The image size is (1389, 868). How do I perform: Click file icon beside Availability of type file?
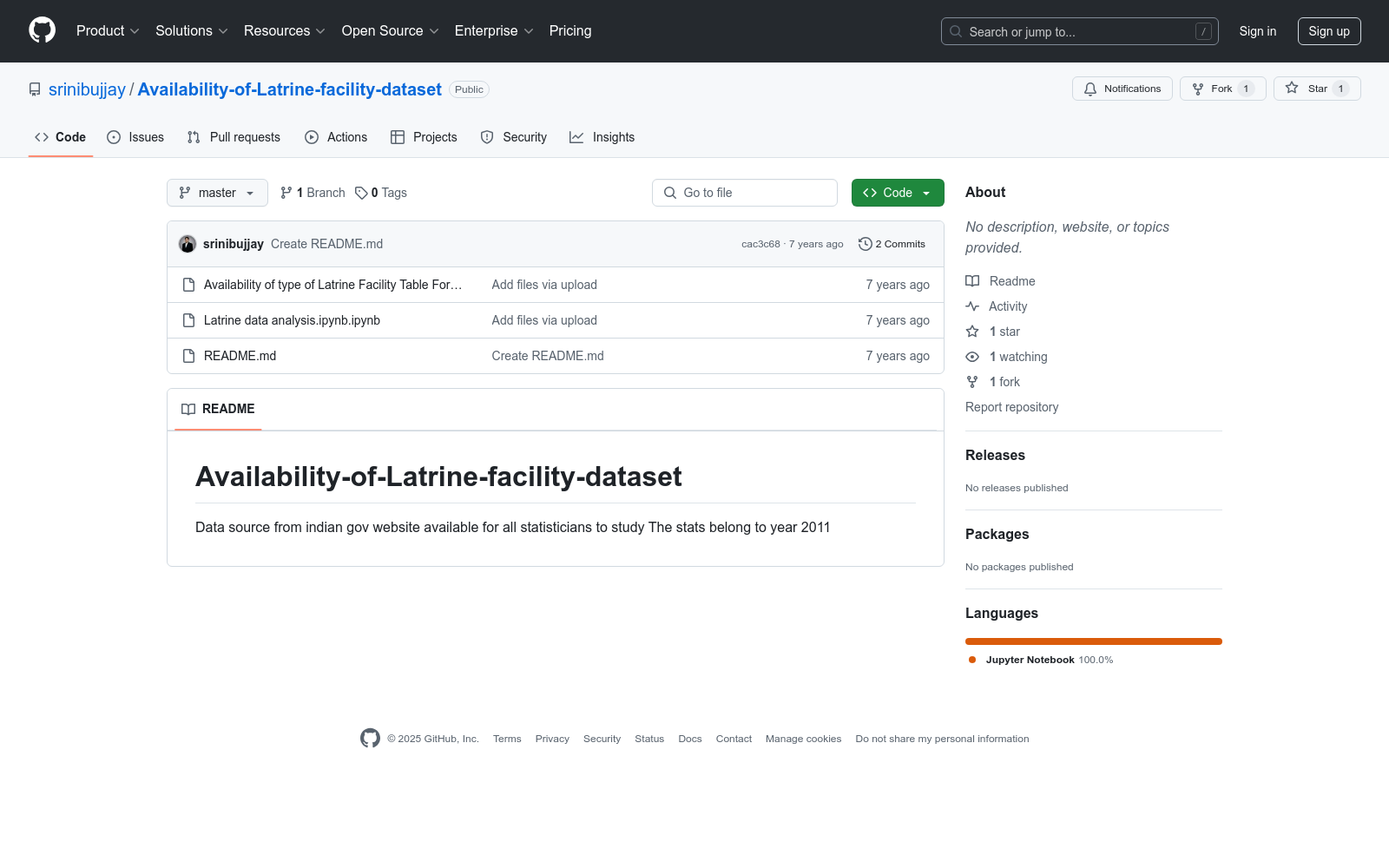(x=188, y=285)
